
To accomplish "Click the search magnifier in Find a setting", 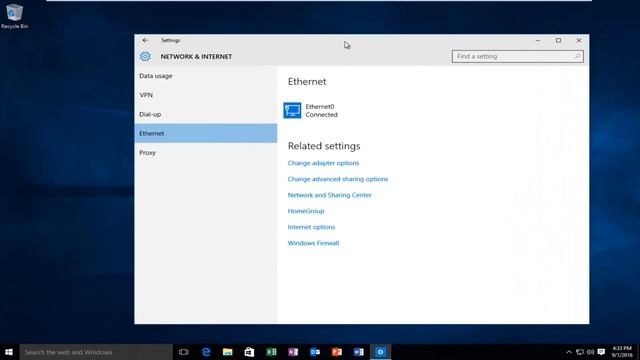I will [577, 56].
